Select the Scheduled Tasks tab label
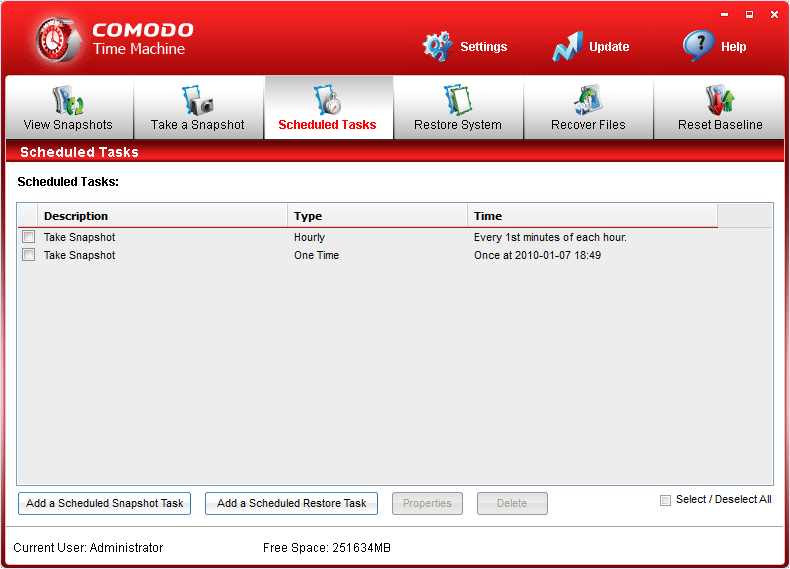 pos(327,124)
